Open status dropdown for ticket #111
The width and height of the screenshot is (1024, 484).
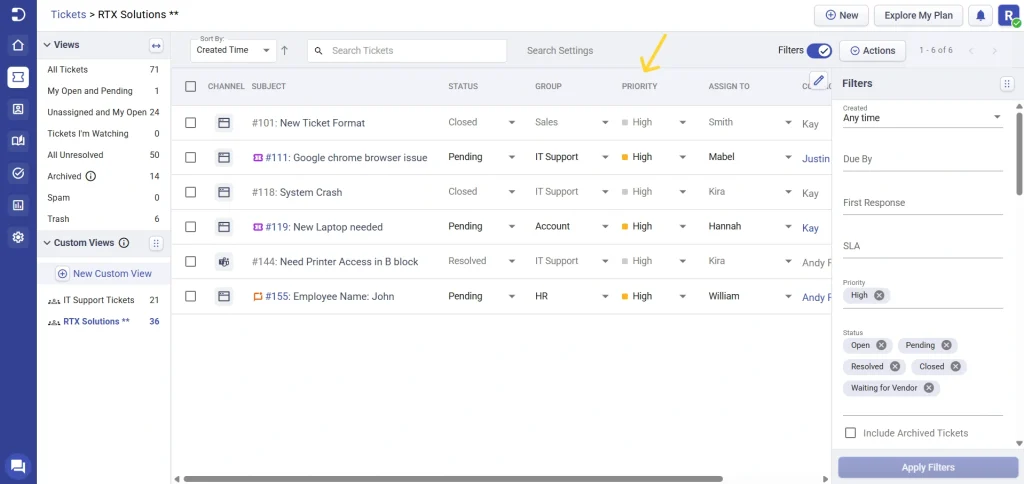pyautogui.click(x=512, y=157)
